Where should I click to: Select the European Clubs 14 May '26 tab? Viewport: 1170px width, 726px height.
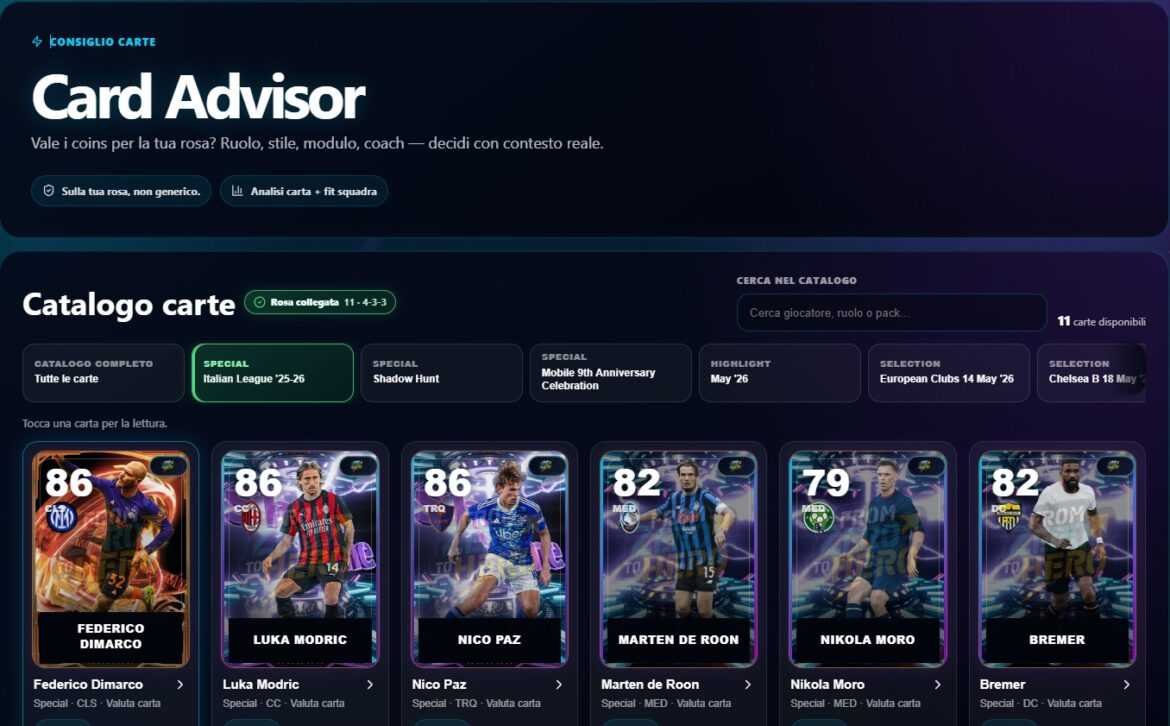coord(949,372)
